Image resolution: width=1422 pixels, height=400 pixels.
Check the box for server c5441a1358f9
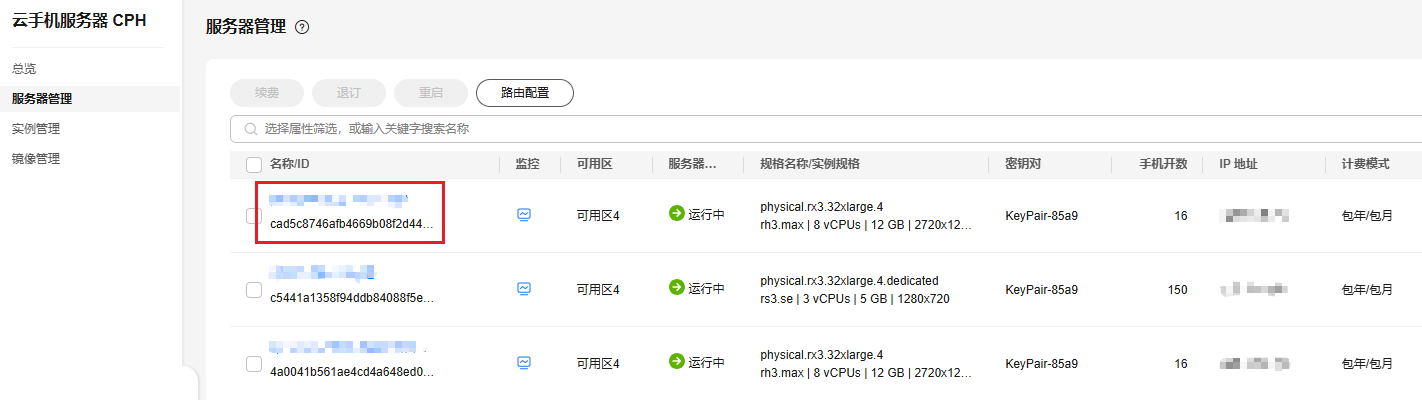tap(254, 290)
